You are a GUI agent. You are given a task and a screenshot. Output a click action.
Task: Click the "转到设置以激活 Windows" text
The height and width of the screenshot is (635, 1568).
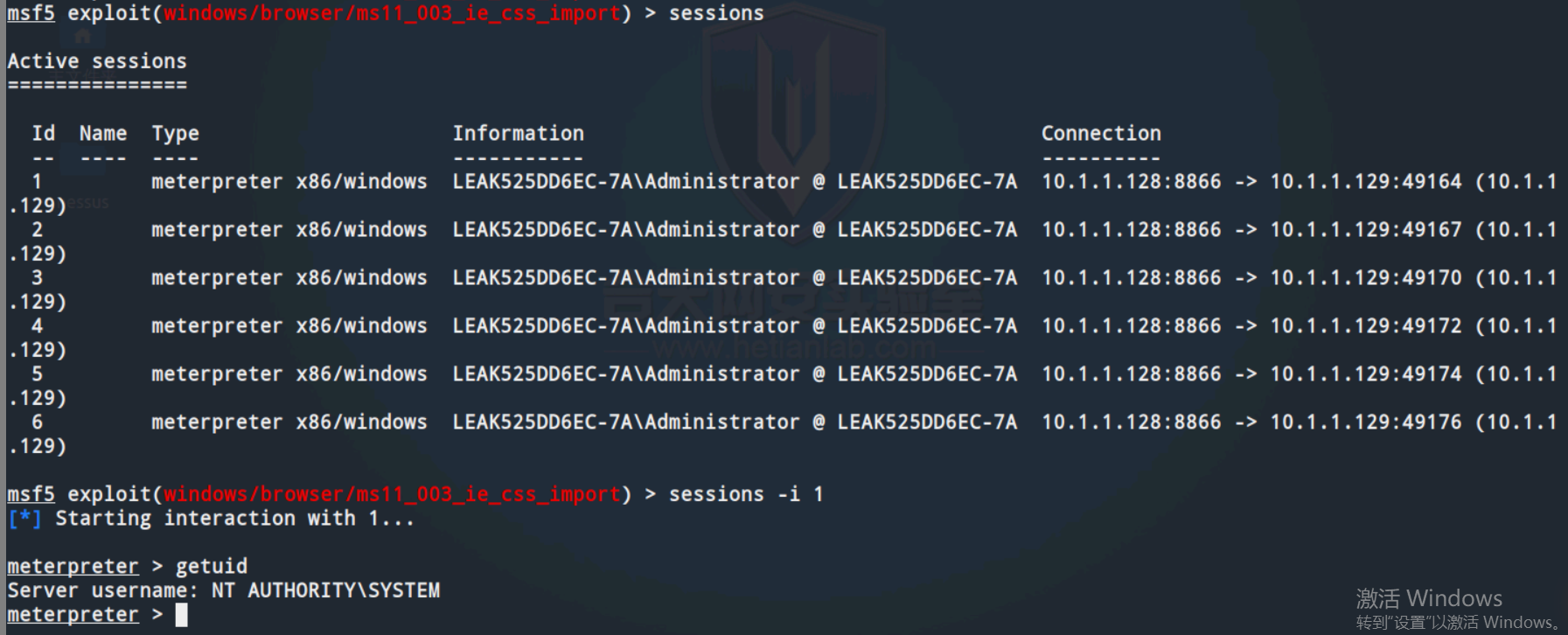[1458, 623]
